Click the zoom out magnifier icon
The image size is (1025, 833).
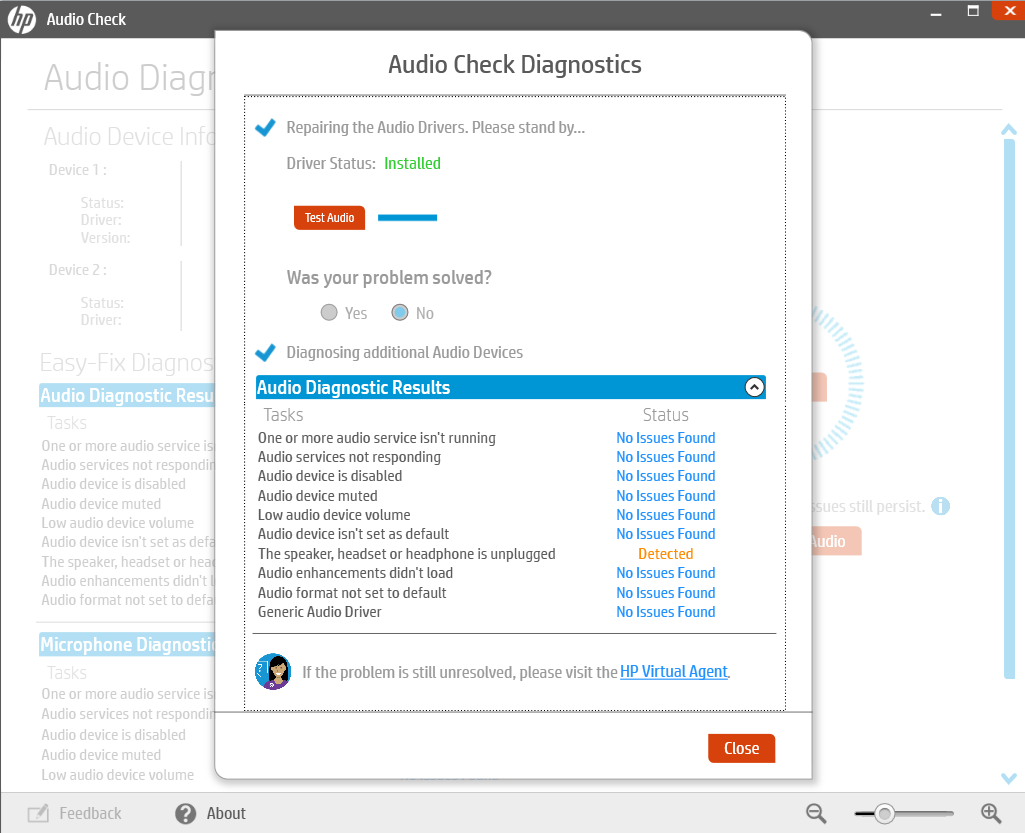[816, 813]
